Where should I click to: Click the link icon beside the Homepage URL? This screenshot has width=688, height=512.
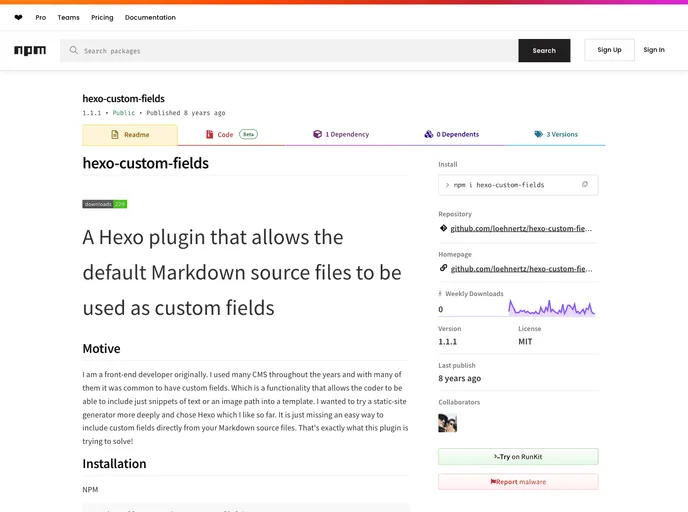pos(443,268)
